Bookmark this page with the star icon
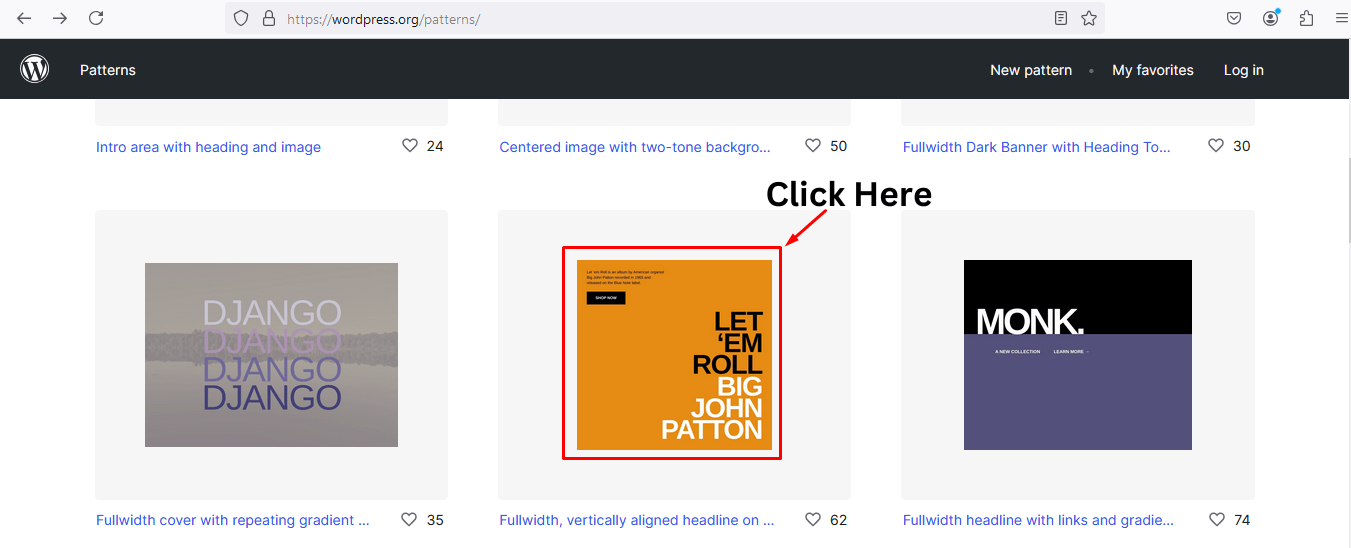The height and width of the screenshot is (548, 1351). pos(1089,18)
